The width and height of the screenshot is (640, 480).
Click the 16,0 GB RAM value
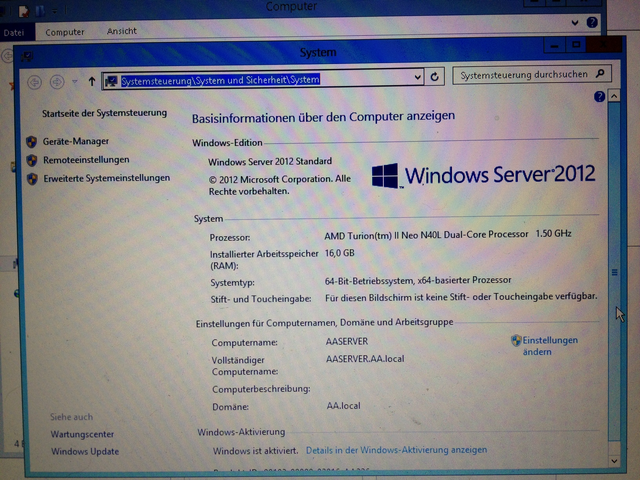tap(340, 253)
